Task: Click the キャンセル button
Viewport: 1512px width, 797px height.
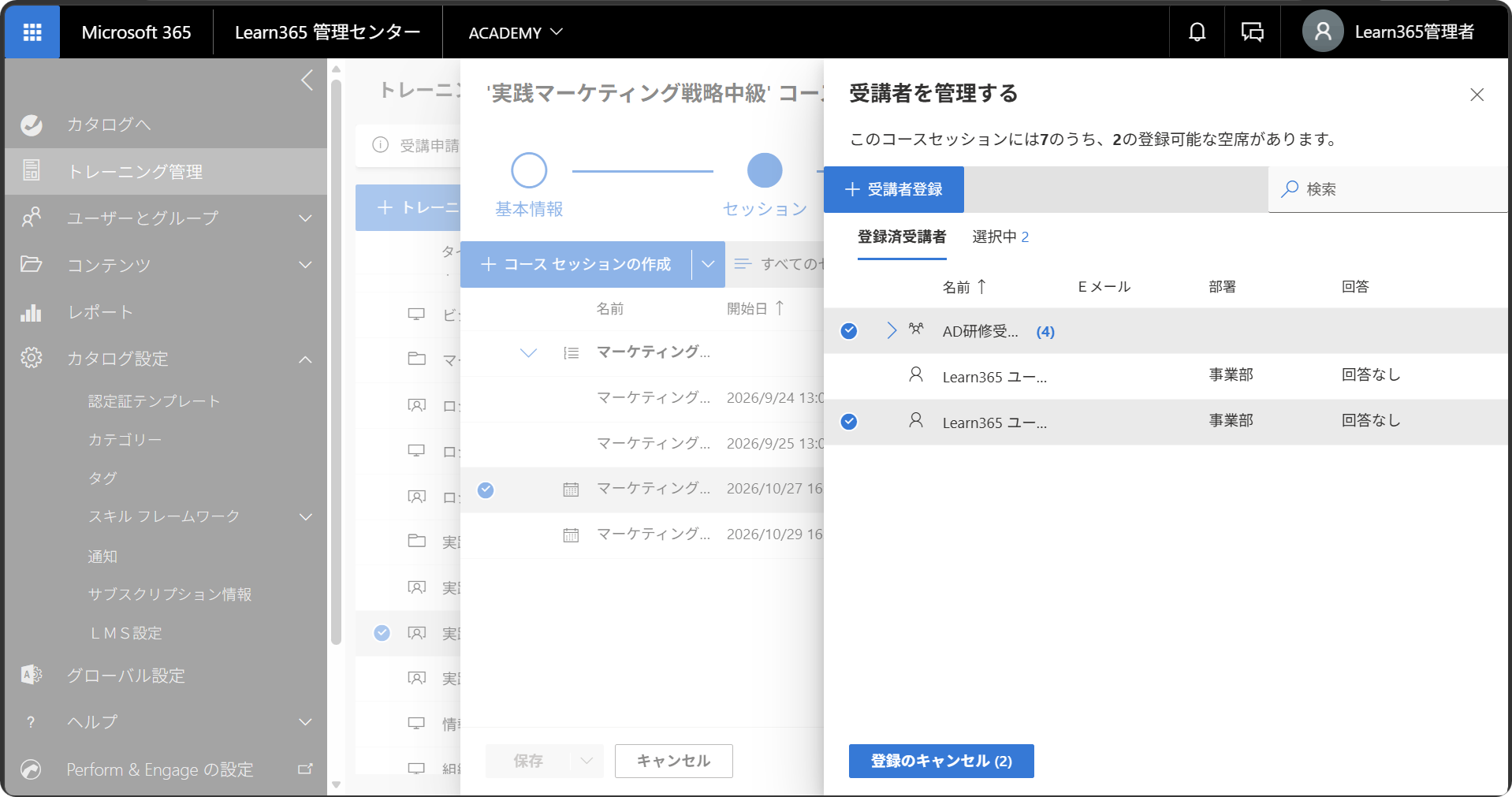Action: 674,761
